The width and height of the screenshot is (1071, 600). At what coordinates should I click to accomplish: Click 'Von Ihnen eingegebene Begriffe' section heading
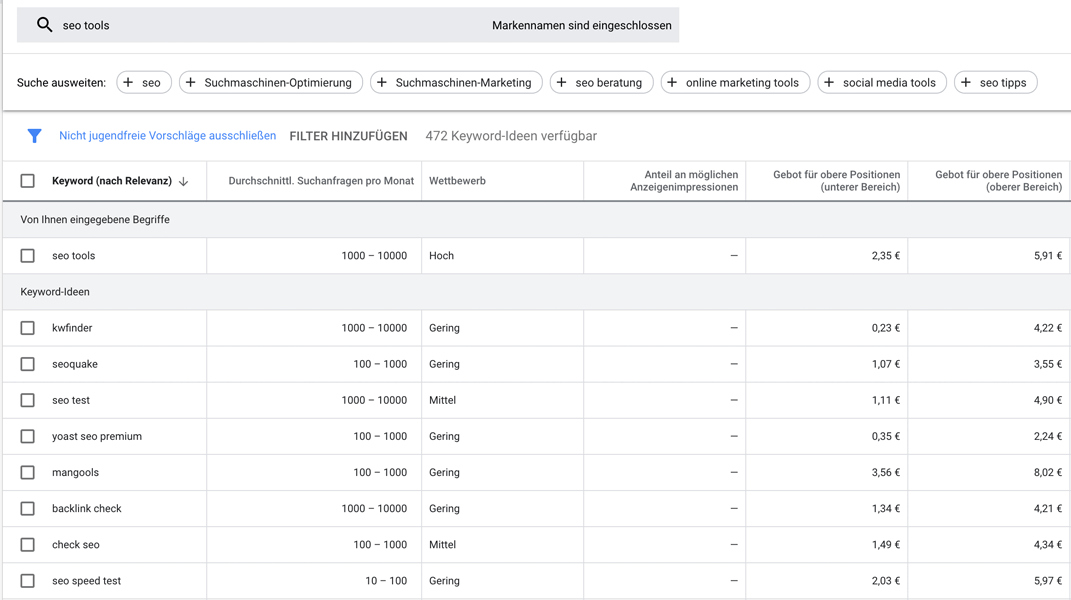[x=95, y=220]
